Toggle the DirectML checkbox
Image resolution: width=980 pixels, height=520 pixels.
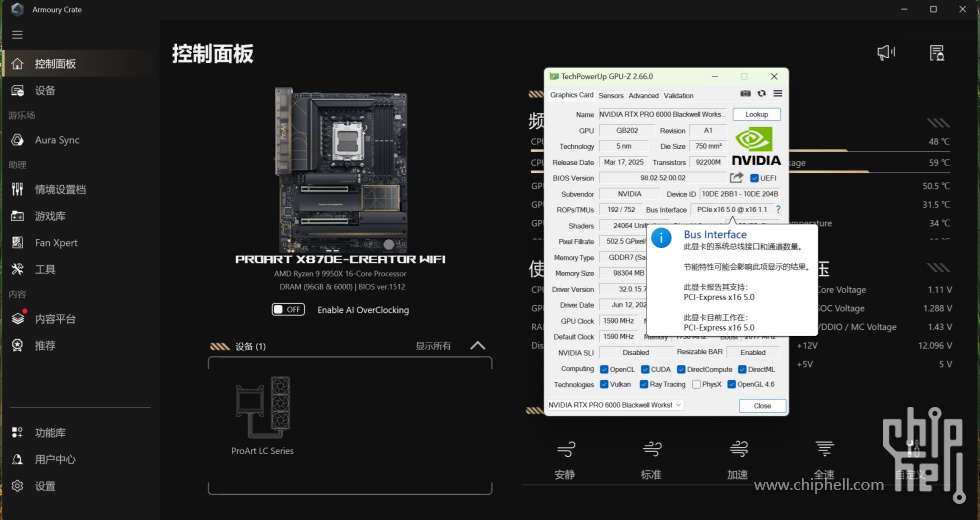[x=742, y=369]
